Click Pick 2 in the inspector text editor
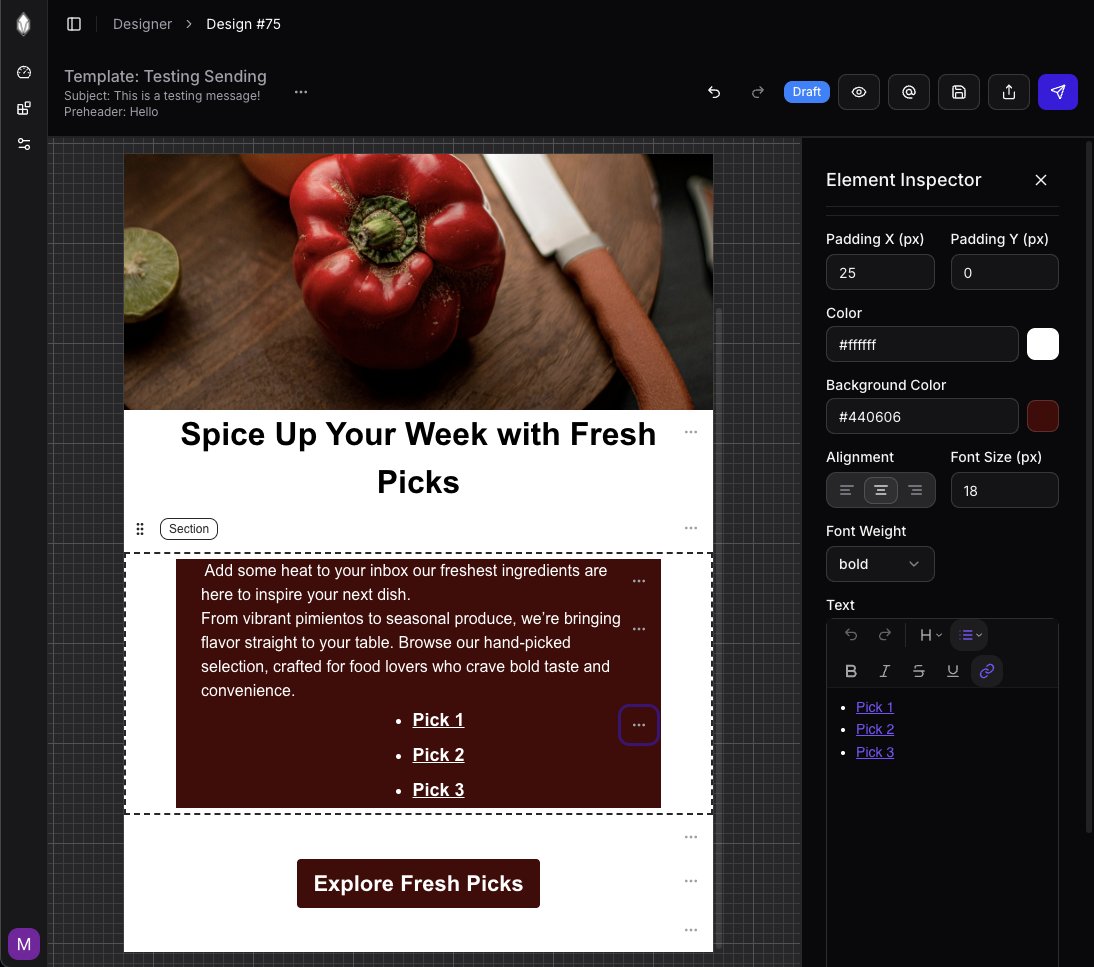Viewport: 1094px width, 967px height. (875, 729)
